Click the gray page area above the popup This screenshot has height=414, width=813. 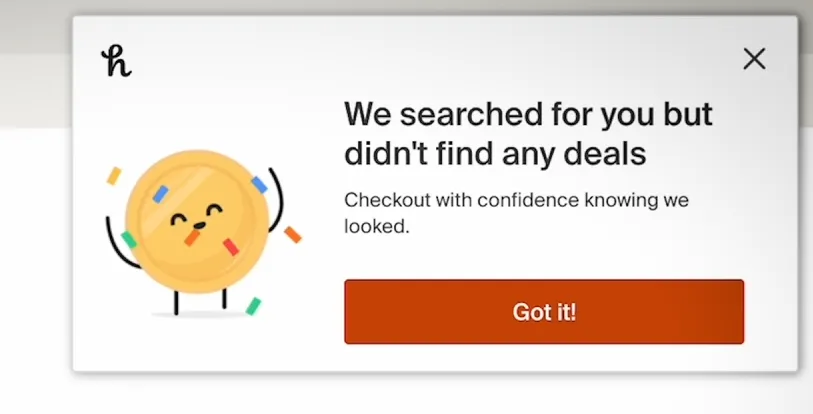pos(400,6)
